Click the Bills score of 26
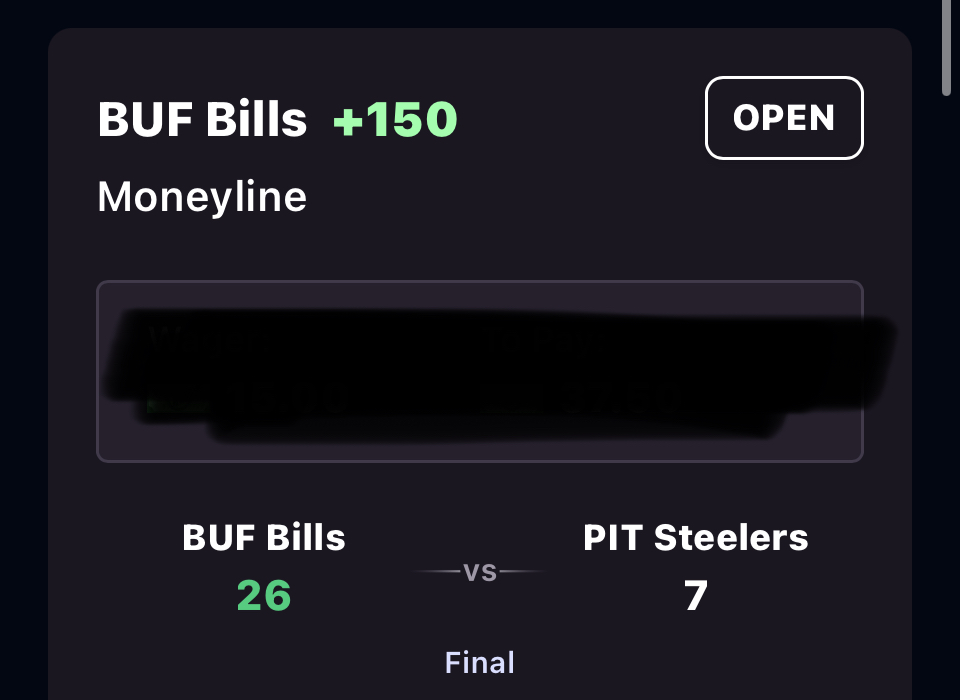Image resolution: width=960 pixels, height=700 pixels. point(264,596)
